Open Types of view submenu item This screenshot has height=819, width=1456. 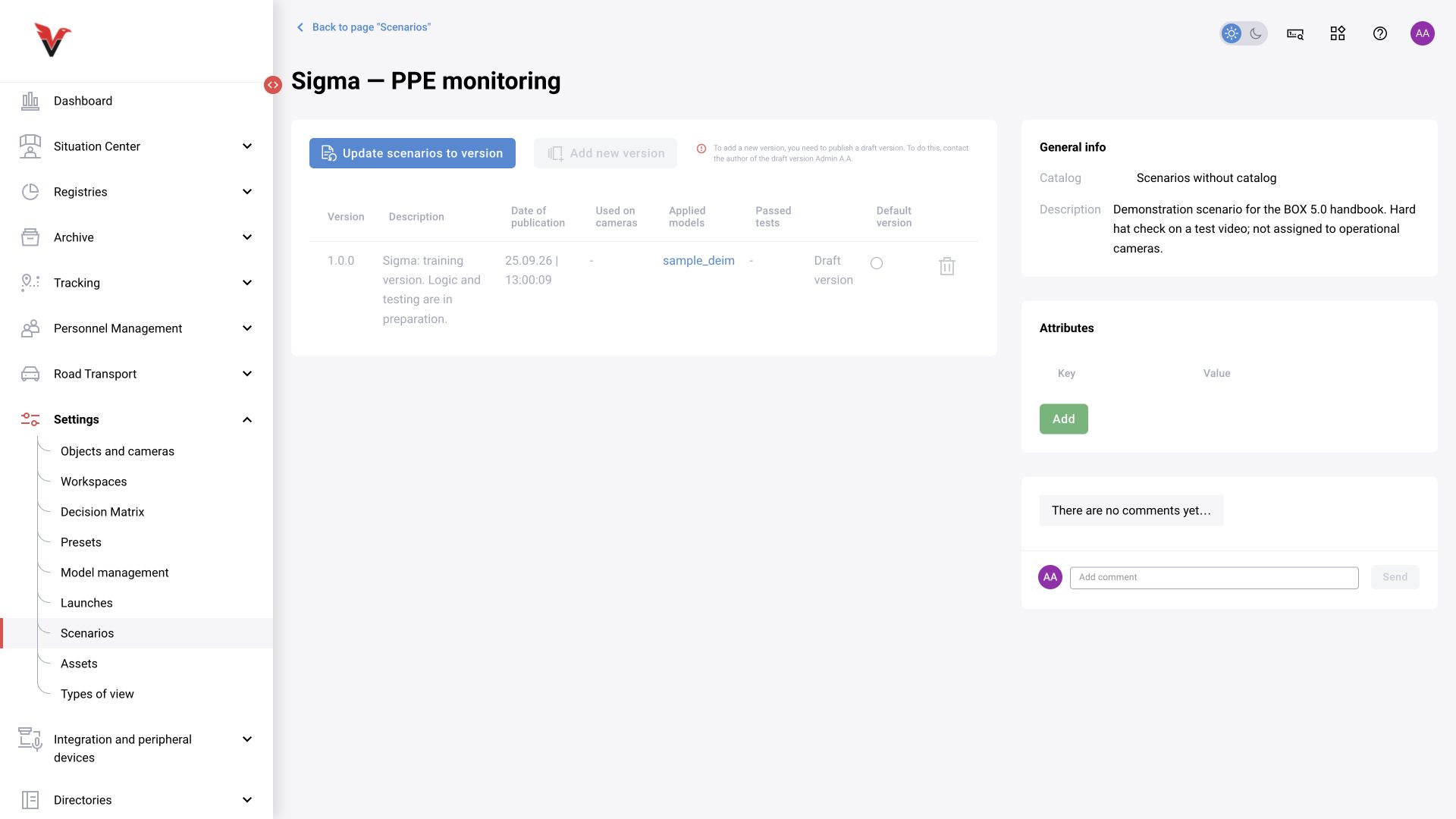[97, 694]
